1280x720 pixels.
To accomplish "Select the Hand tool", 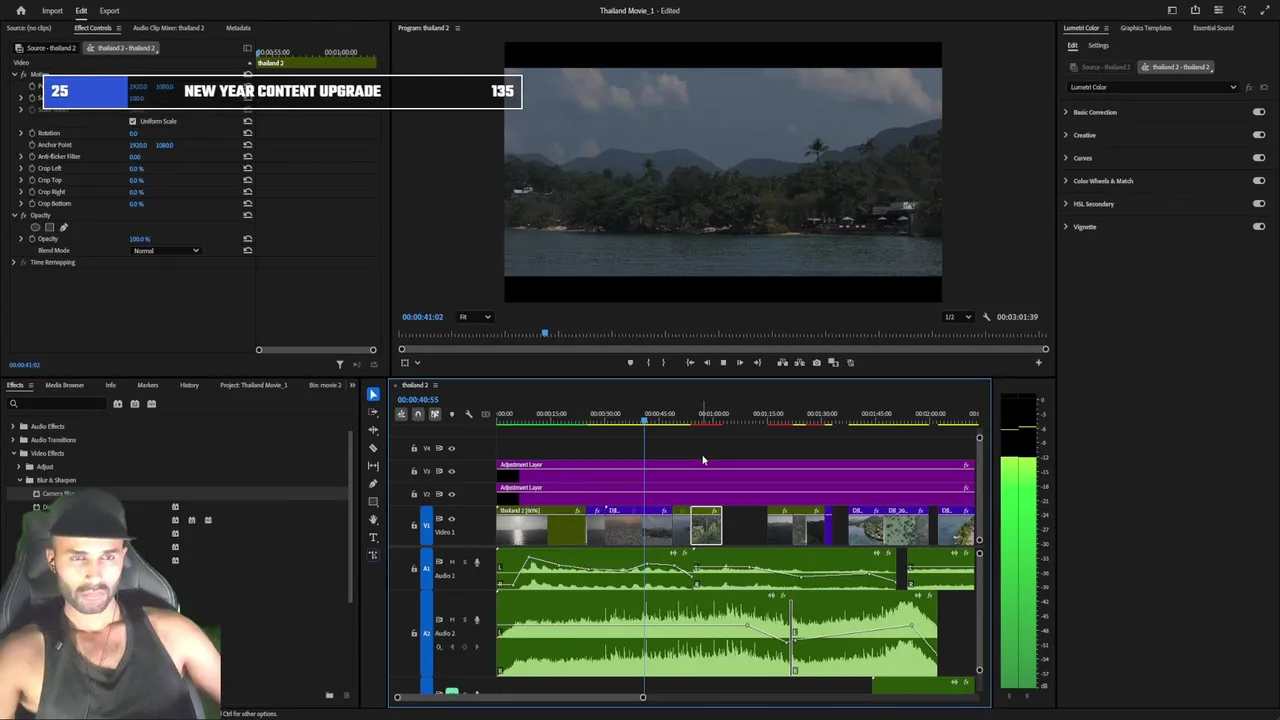I will tap(373, 520).
